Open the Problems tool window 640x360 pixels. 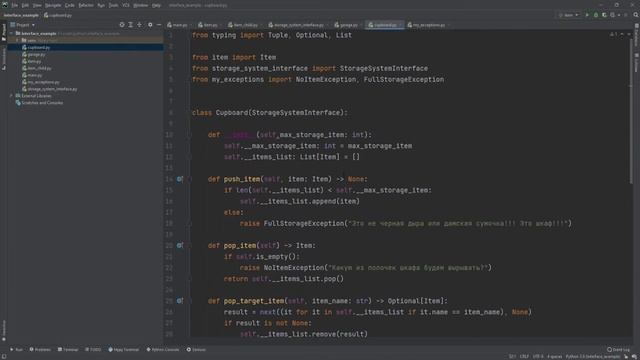tap(40, 350)
